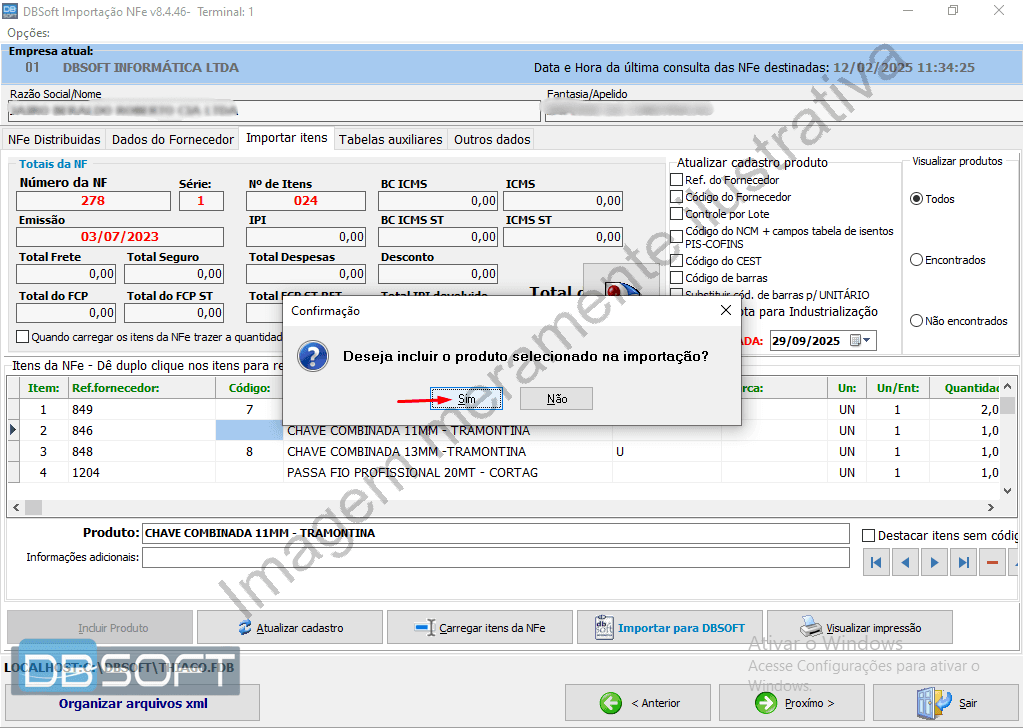1023x728 pixels.
Task: Click the Informações adicionais text field
Action: click(495, 558)
